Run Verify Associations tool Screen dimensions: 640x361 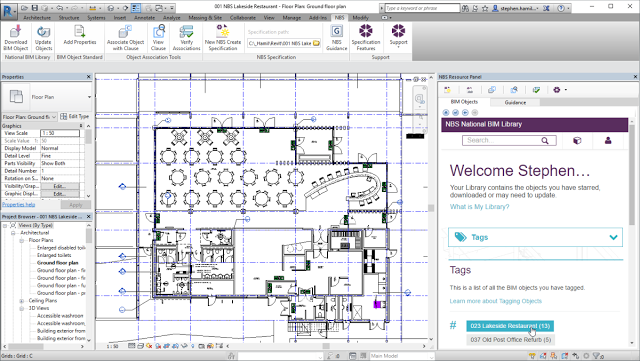(186, 38)
